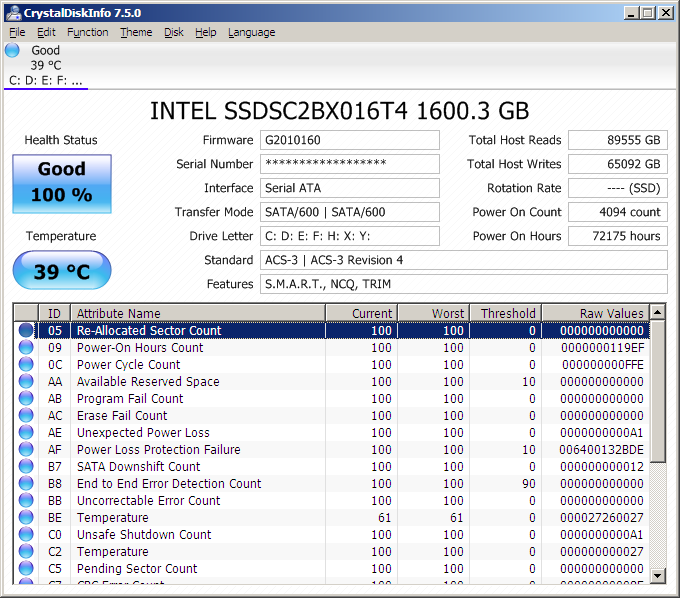Image resolution: width=680 pixels, height=598 pixels.
Task: Click the scrollbar down arrow in attribute list
Action: [658, 576]
